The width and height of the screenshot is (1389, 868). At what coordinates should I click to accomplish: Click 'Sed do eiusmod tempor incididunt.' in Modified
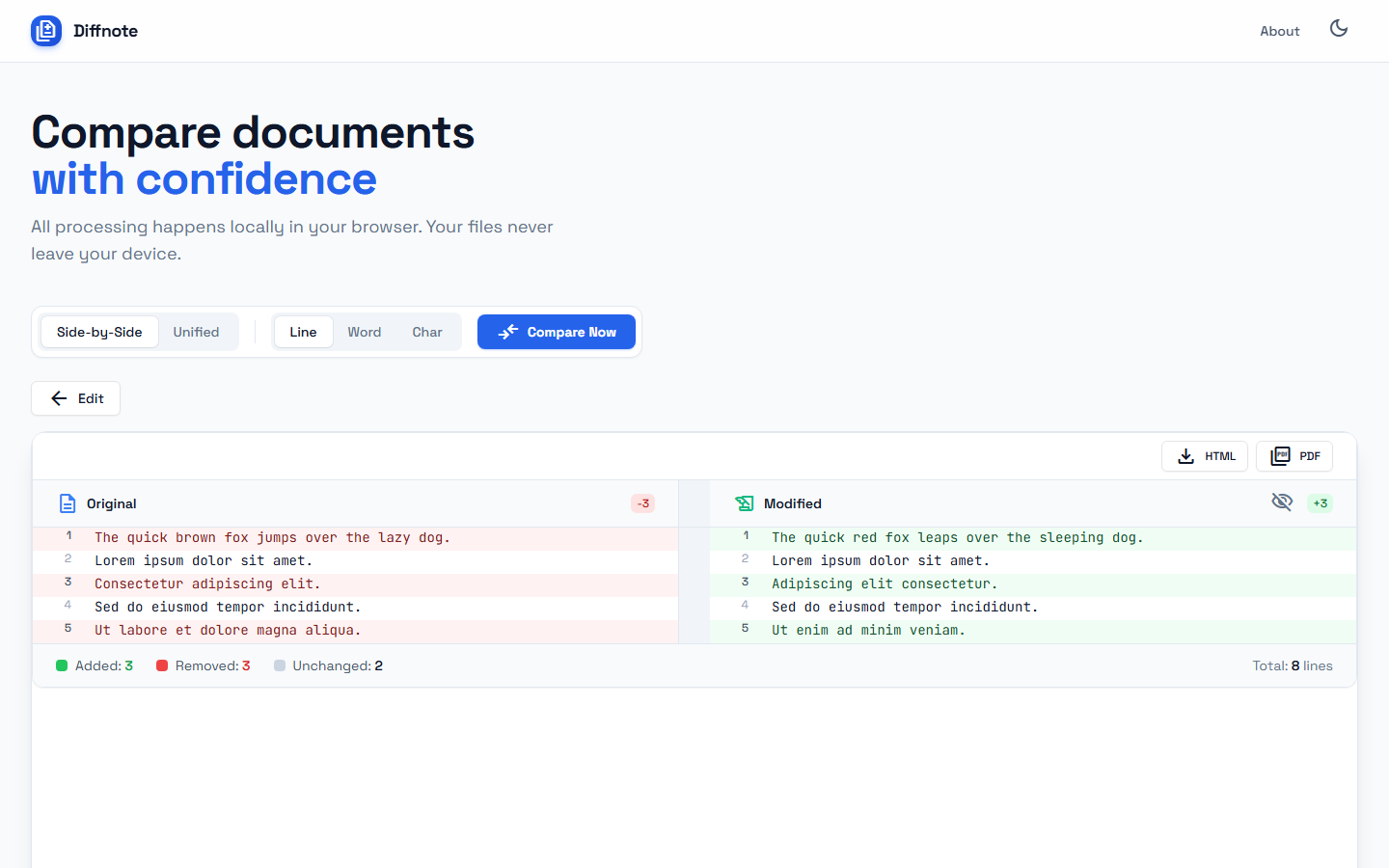pos(905,608)
